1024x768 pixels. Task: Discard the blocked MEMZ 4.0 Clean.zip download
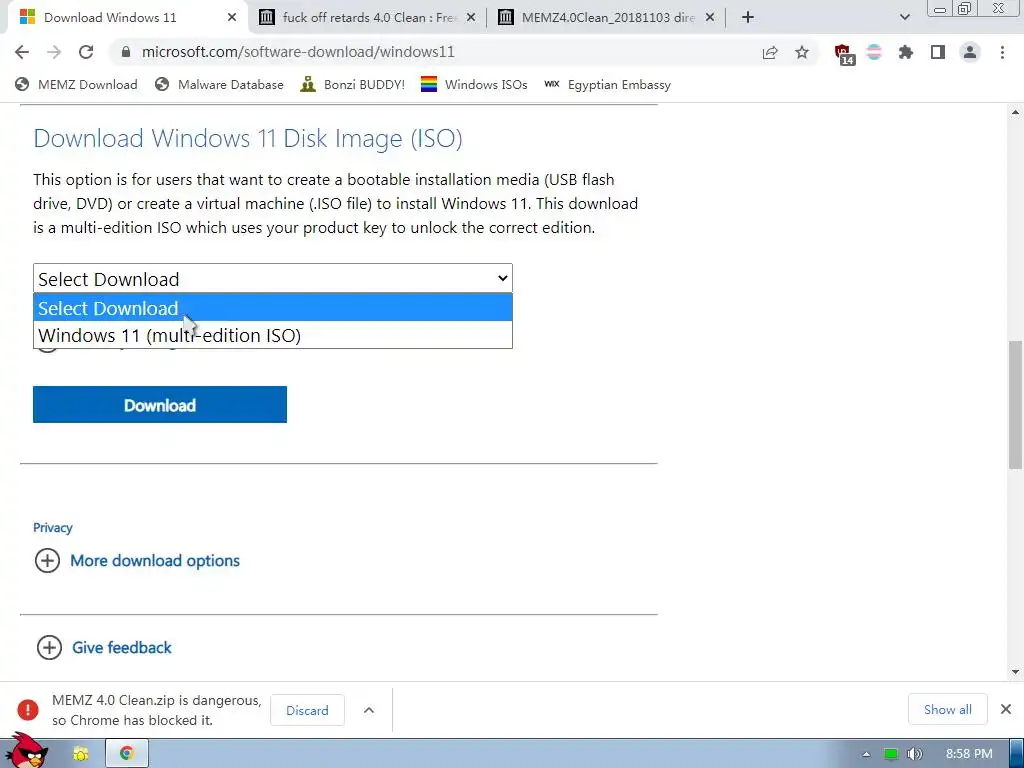pos(307,710)
